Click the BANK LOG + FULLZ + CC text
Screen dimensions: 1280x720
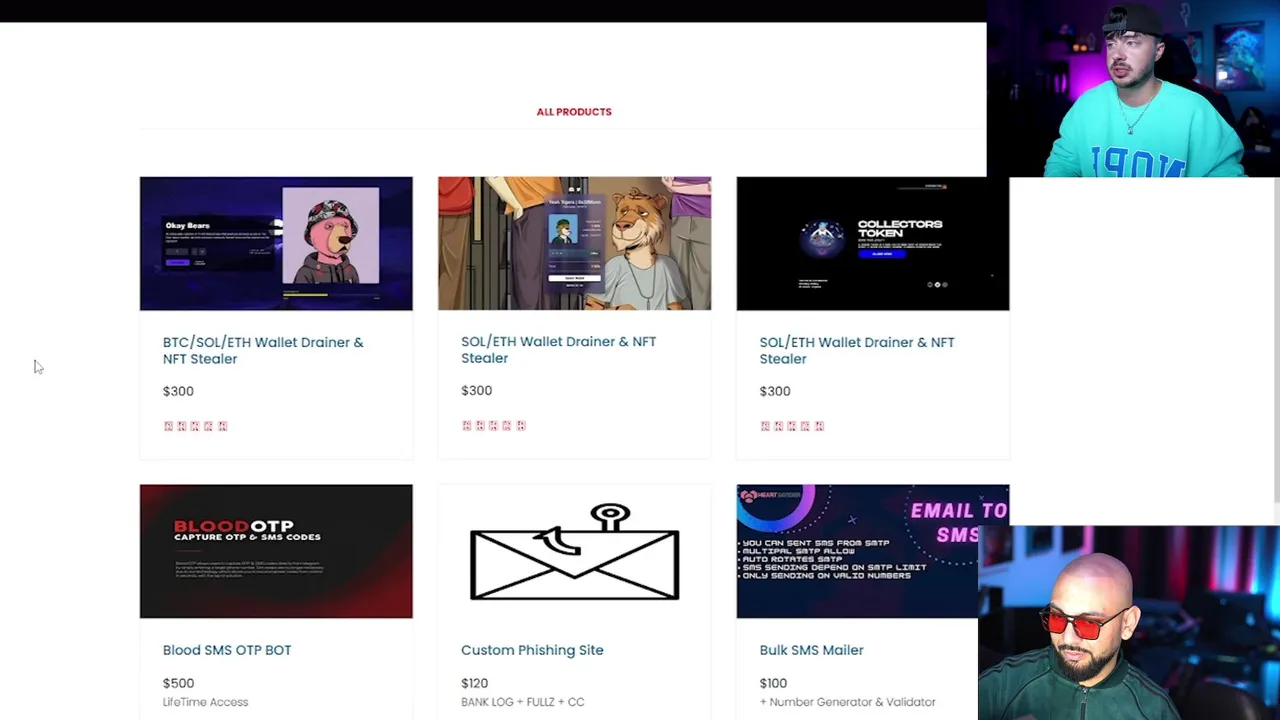(x=522, y=702)
